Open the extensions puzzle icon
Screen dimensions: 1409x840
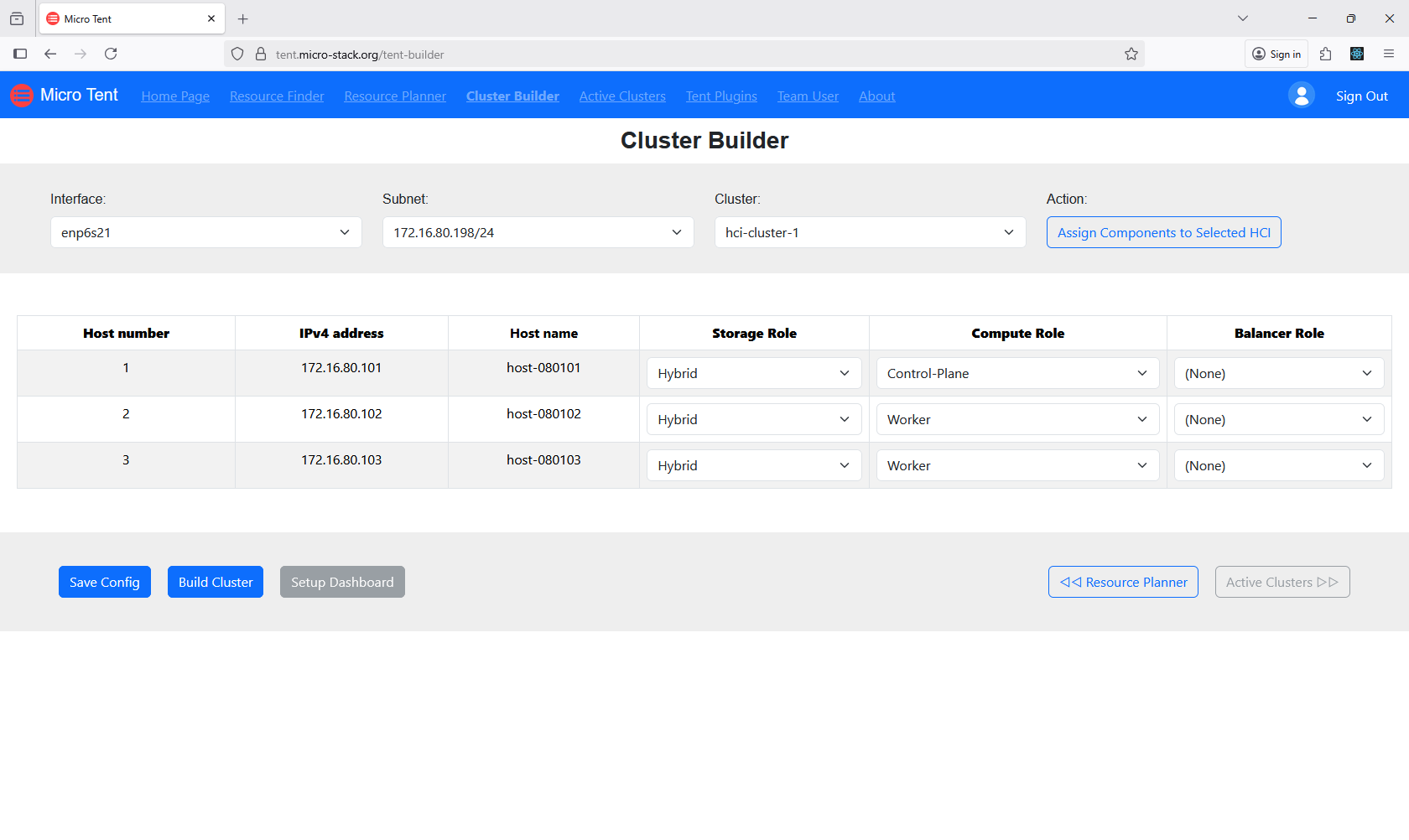coord(1326,54)
